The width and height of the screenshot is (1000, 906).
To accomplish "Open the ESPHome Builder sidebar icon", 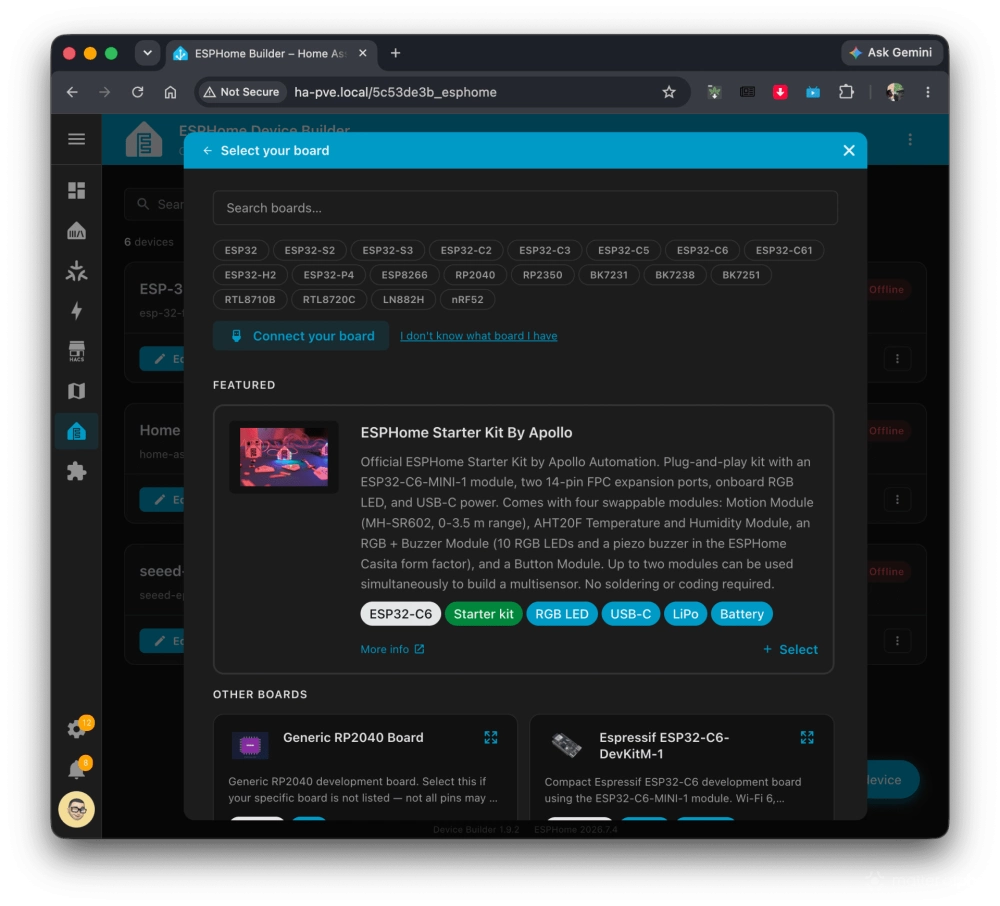I will pos(77,432).
